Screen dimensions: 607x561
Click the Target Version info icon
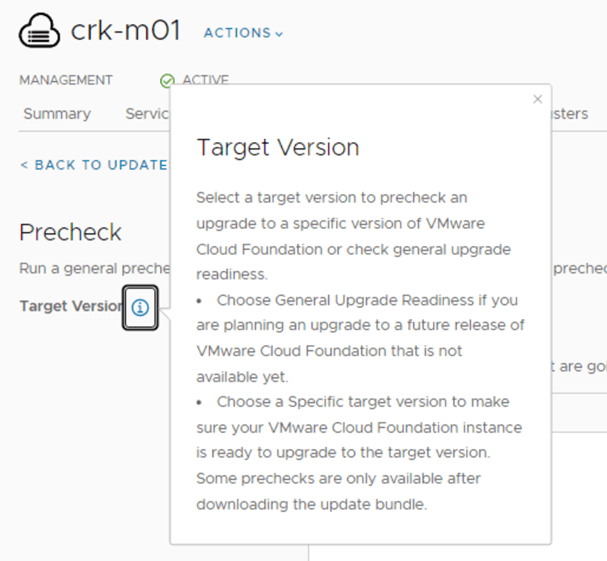click(140, 307)
